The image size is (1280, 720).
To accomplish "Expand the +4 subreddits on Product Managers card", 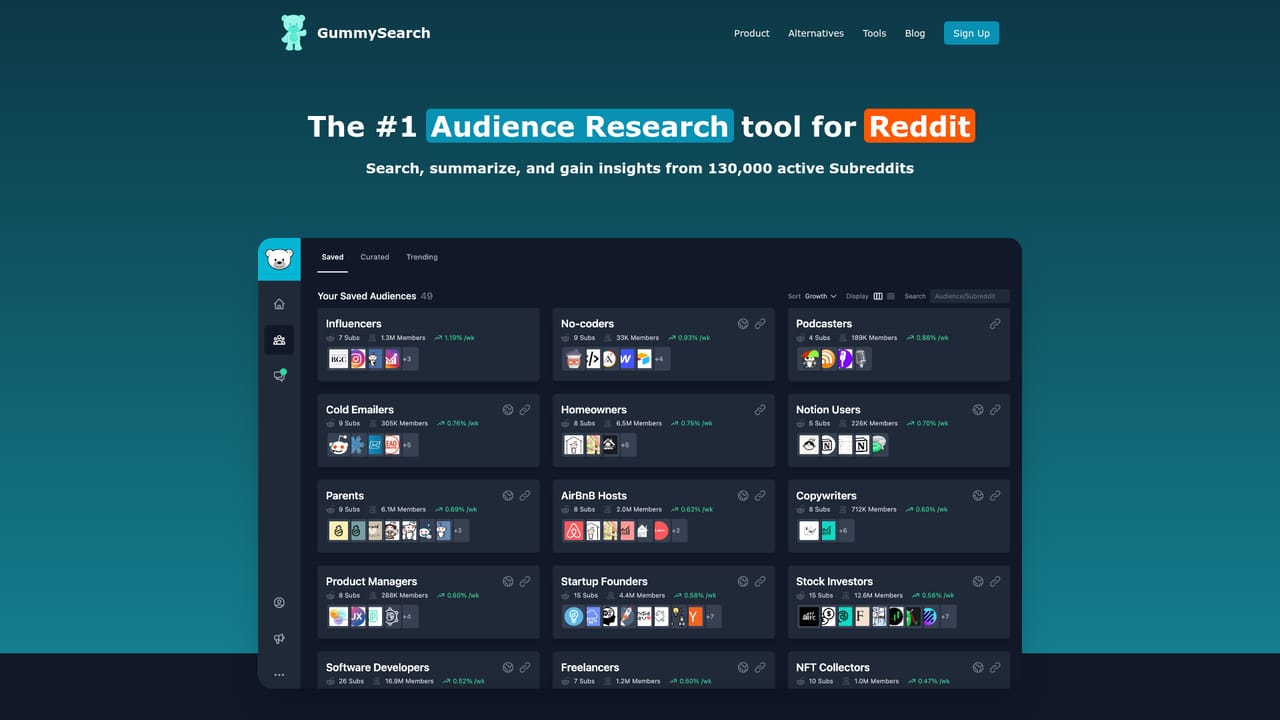I will pyautogui.click(x=407, y=617).
